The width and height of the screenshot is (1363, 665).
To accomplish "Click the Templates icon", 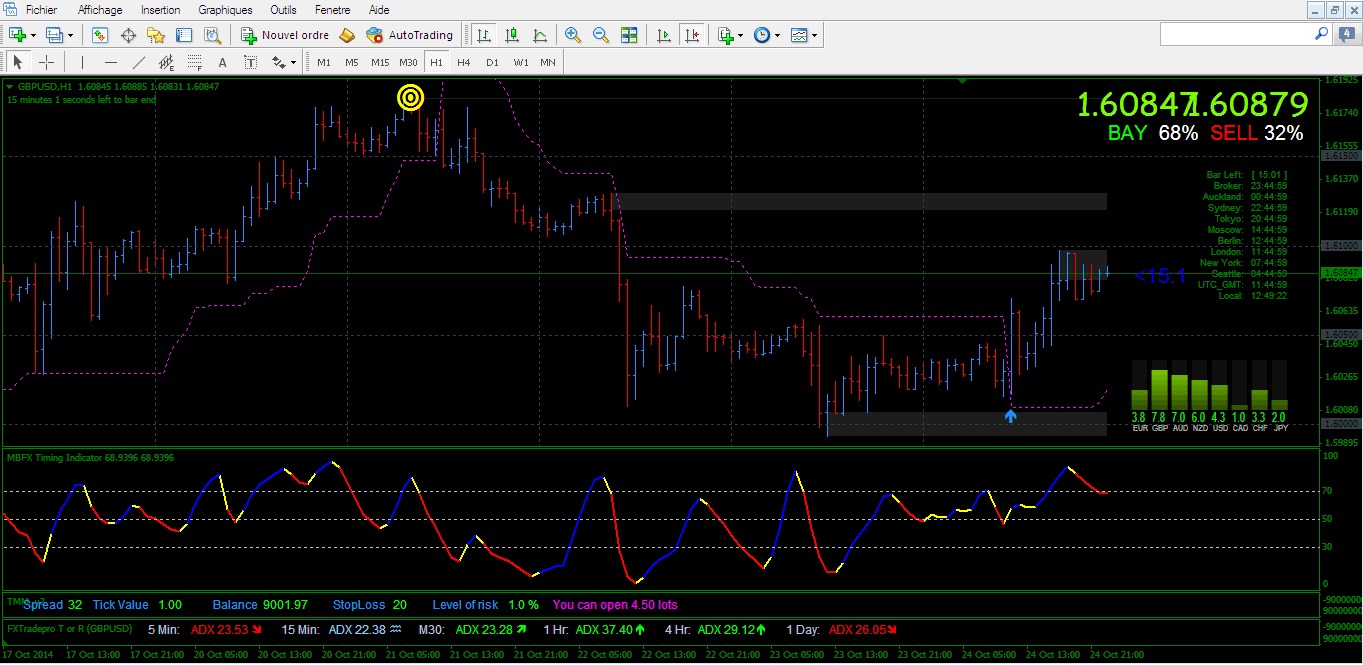I will [x=799, y=35].
